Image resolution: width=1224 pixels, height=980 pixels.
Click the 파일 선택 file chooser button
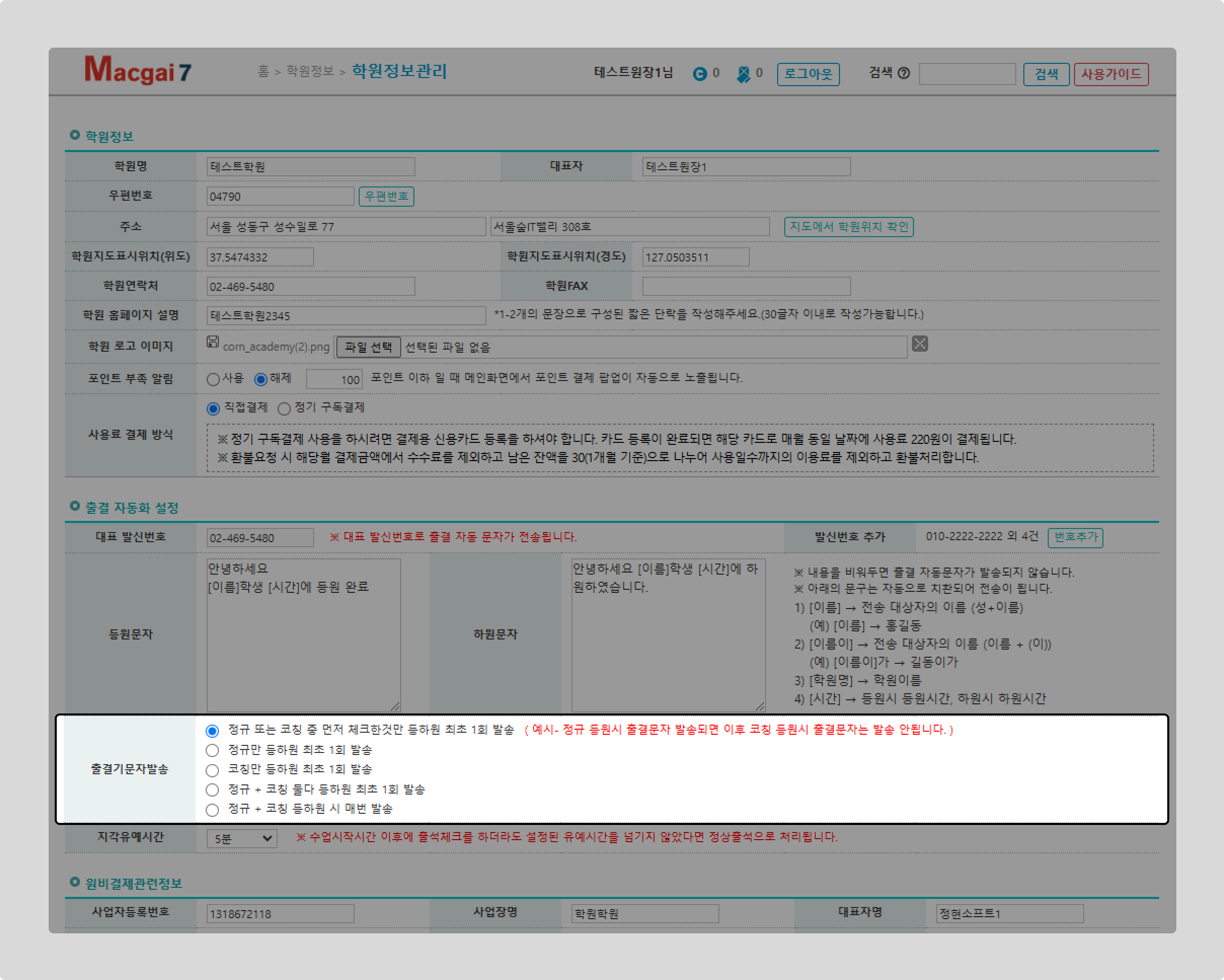tap(368, 347)
